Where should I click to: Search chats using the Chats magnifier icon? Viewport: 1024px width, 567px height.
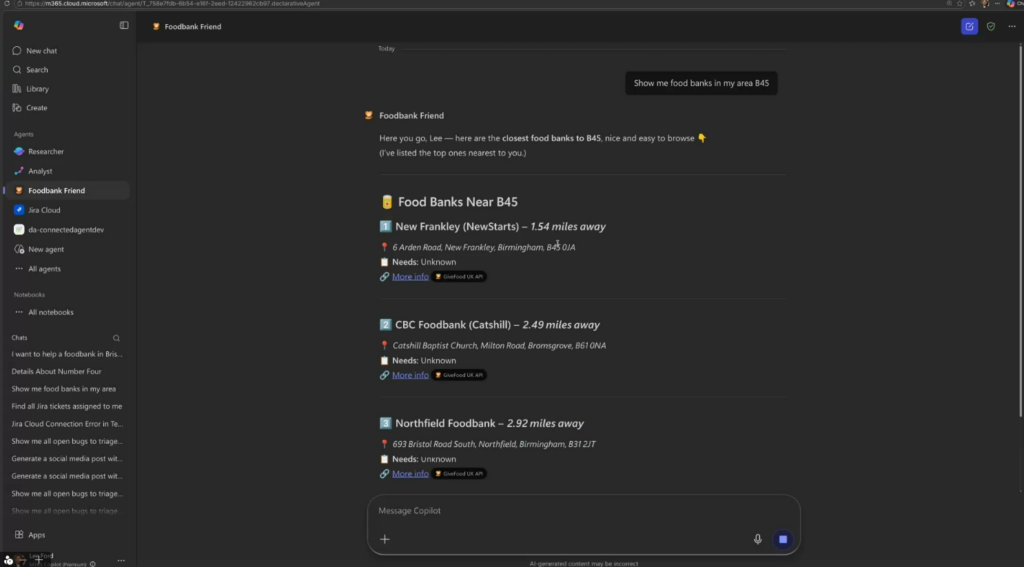coord(116,338)
